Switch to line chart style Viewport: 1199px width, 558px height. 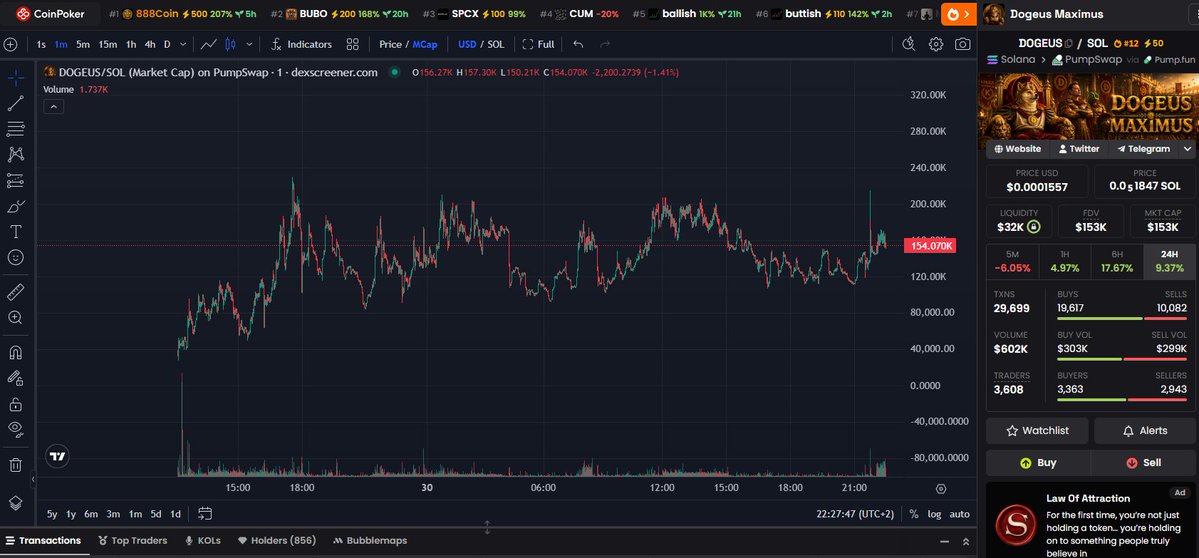(x=208, y=44)
